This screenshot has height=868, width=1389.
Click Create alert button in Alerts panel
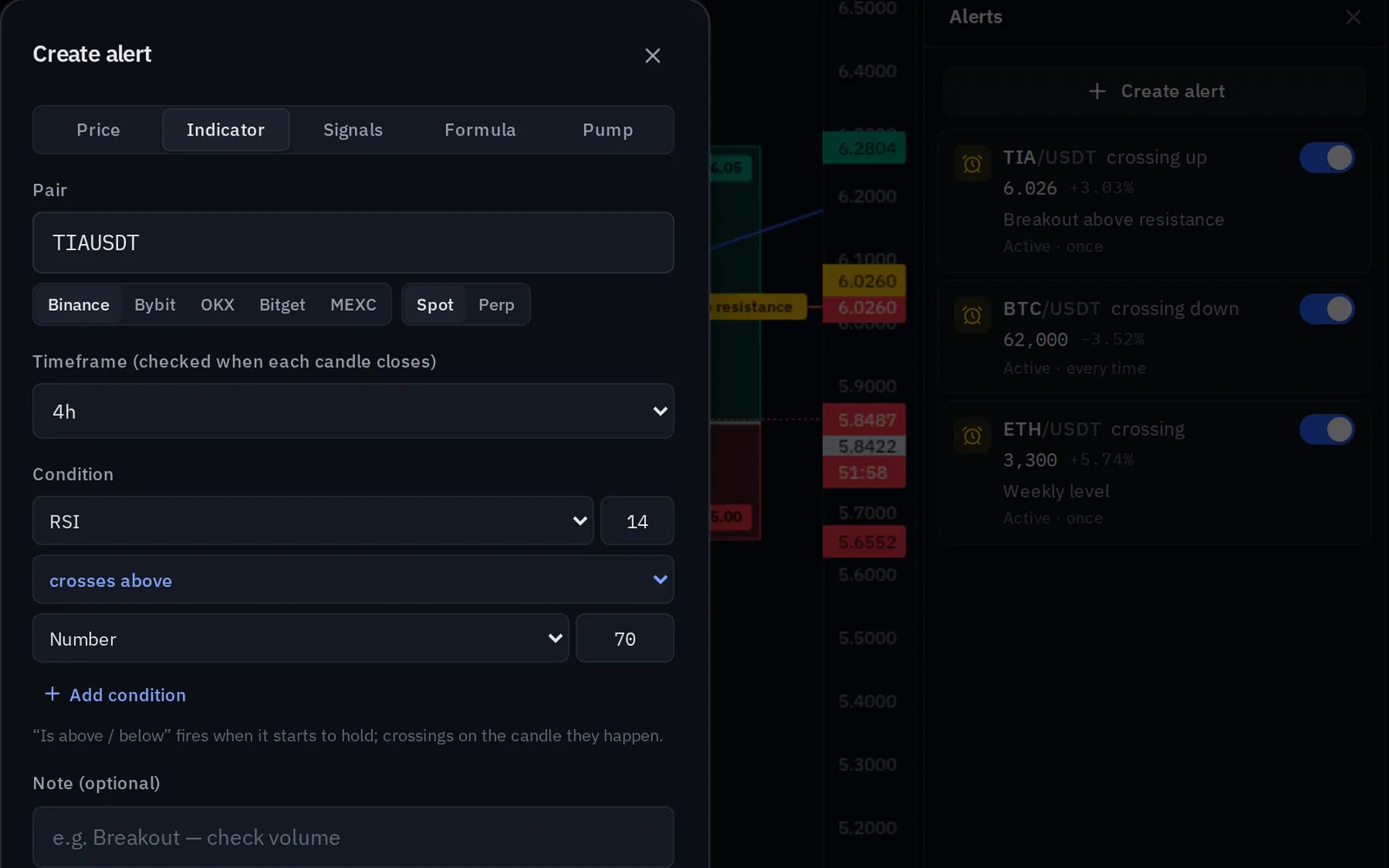[1155, 91]
